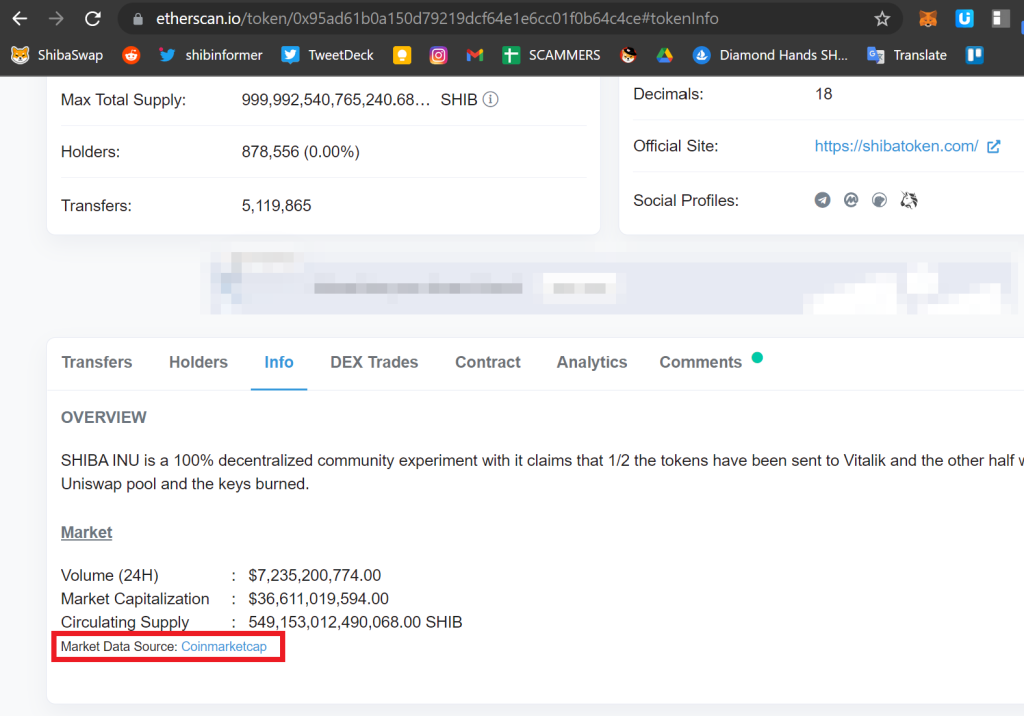Reload the Etherscan page
This screenshot has width=1024, height=716.
click(93, 18)
